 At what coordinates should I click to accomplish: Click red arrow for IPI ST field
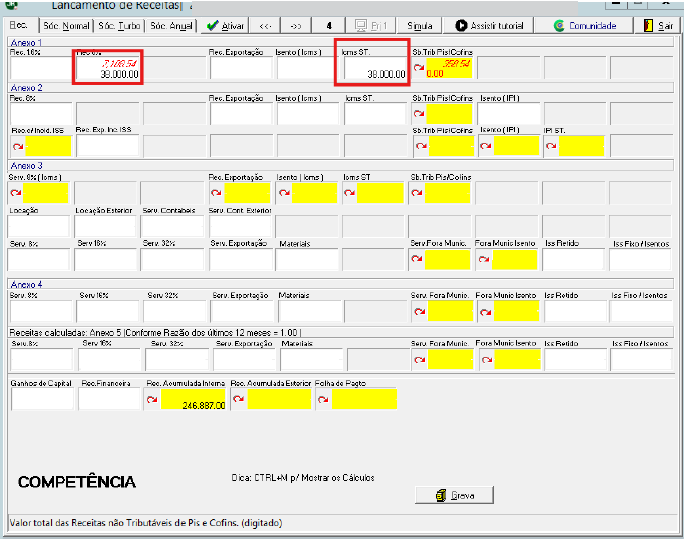551,146
